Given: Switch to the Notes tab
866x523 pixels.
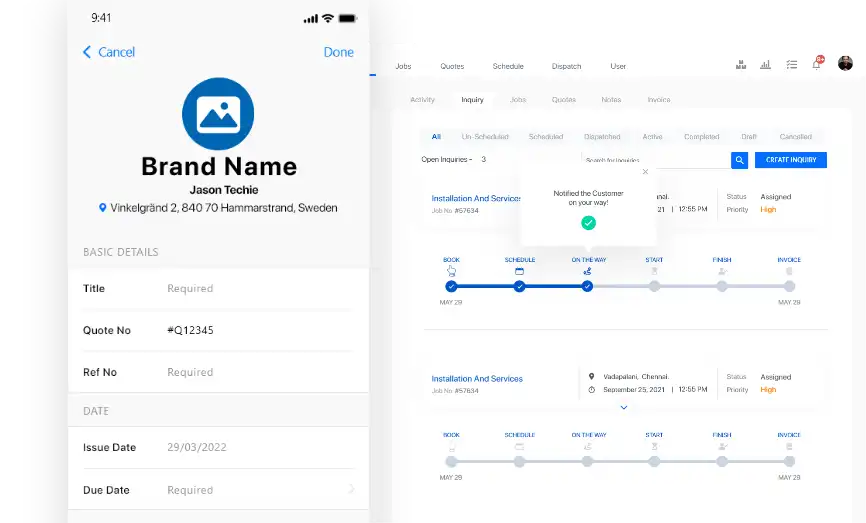Looking at the screenshot, I should (611, 100).
